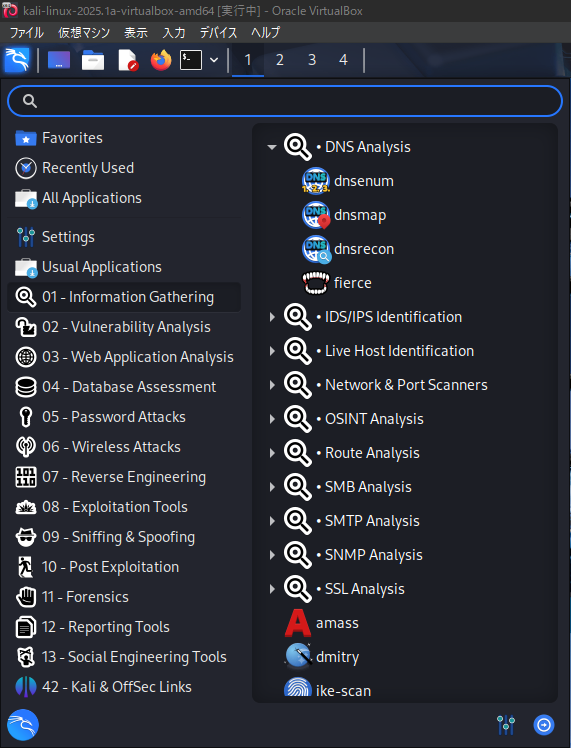
Task: Open the Kali dragon applications menu button
Action: click(x=17, y=60)
